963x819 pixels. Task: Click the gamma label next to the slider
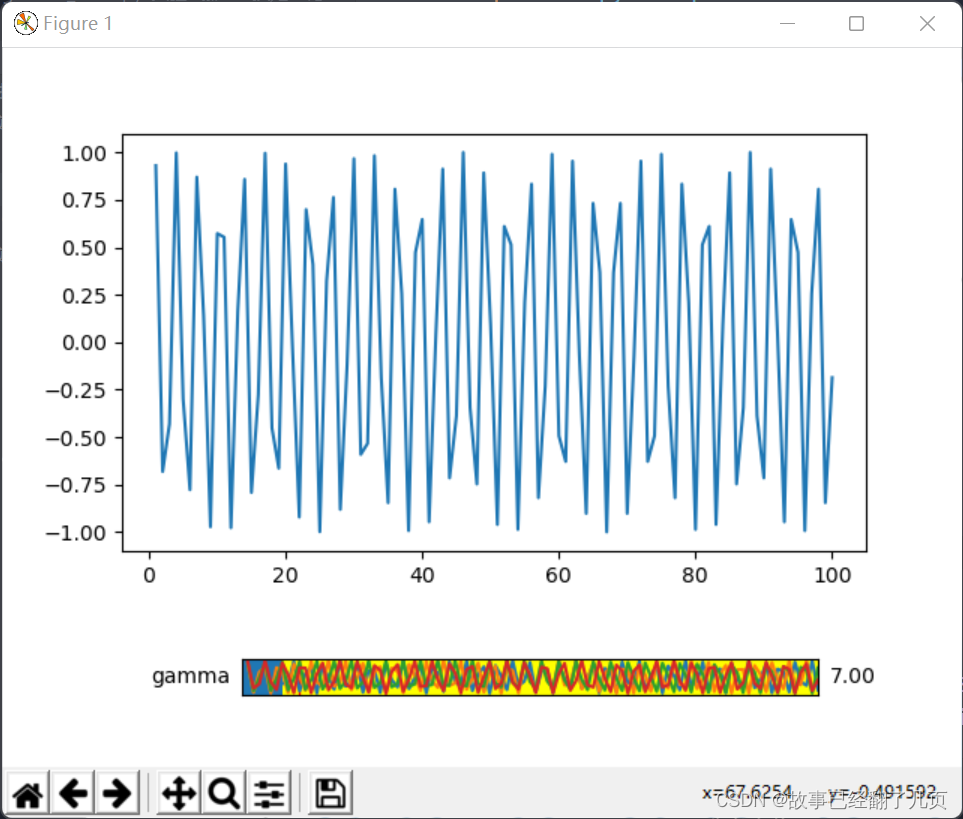tap(190, 676)
